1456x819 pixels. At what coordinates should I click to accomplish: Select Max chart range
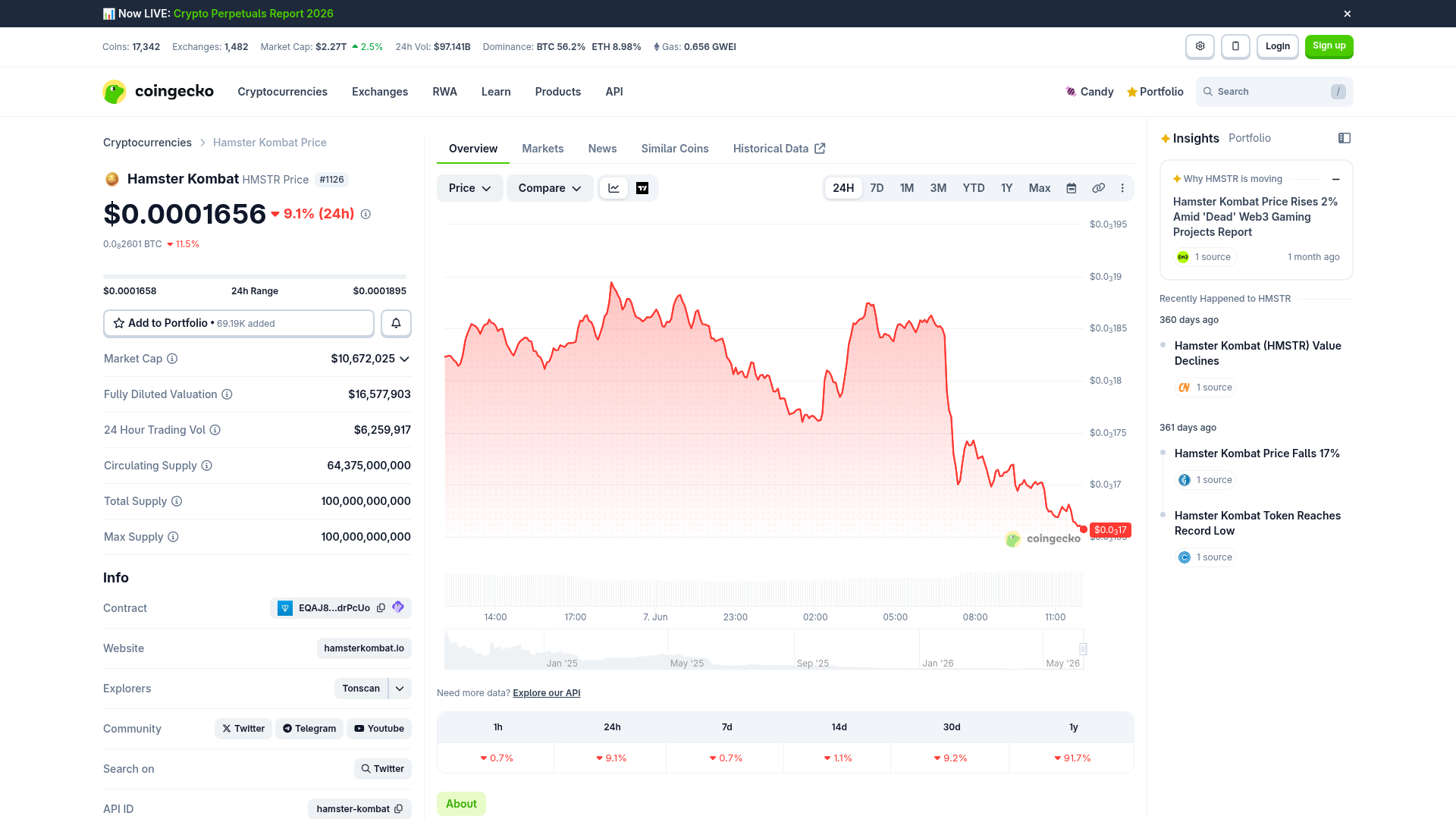1040,188
